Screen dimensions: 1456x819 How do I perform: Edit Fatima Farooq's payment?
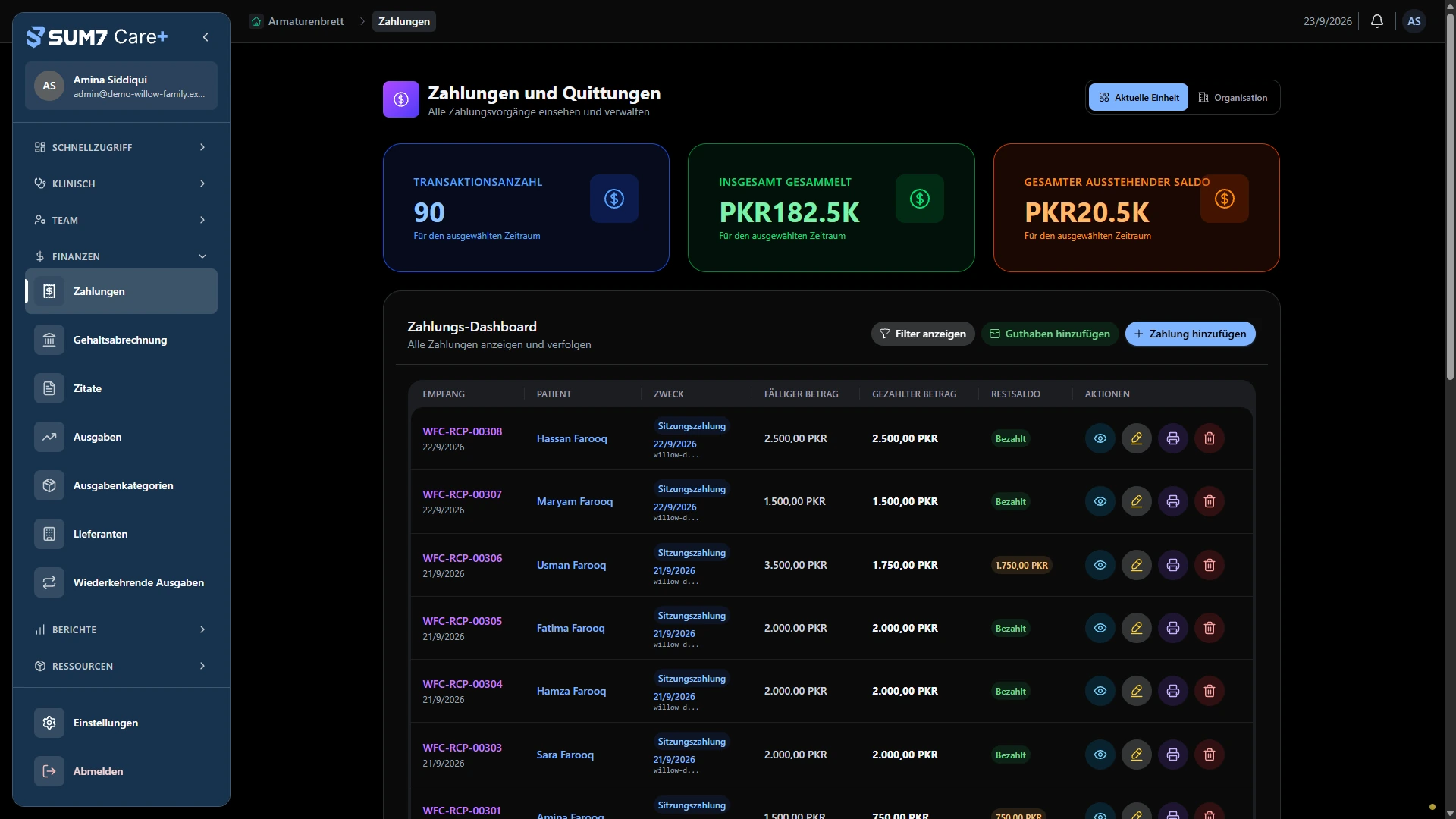pyautogui.click(x=1137, y=628)
